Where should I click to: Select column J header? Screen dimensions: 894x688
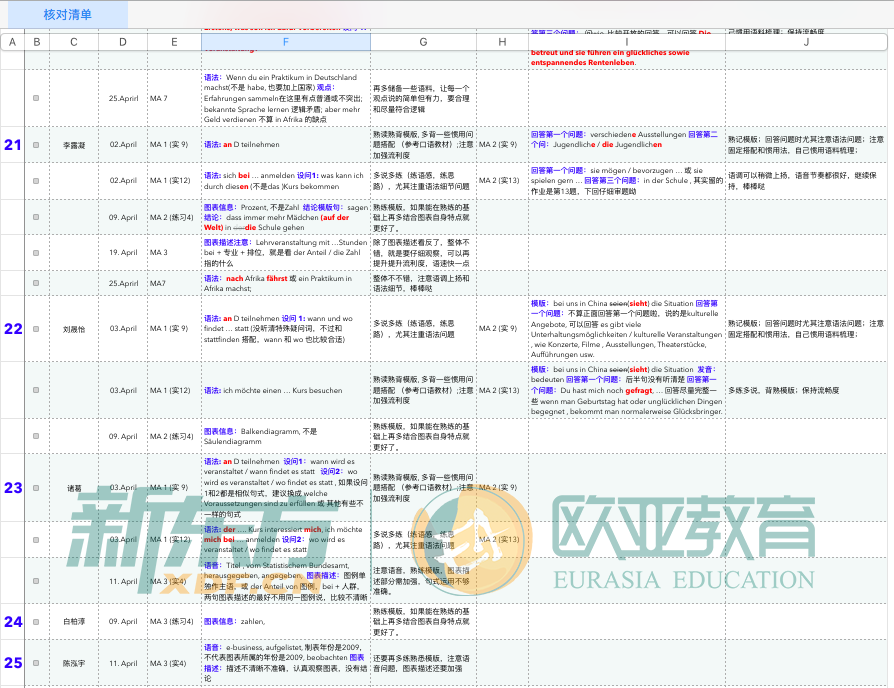point(806,42)
